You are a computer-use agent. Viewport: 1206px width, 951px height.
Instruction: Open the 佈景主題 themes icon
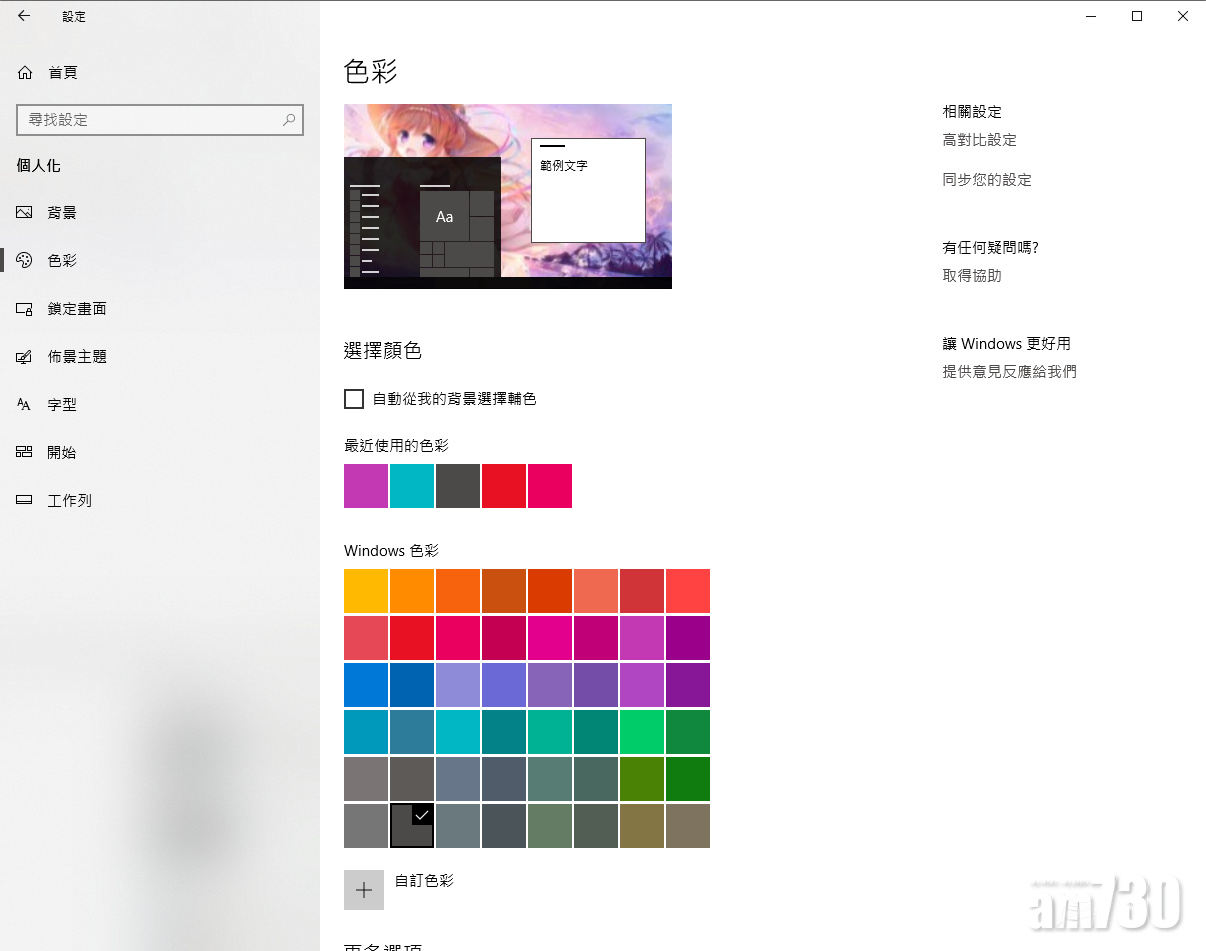click(25, 357)
